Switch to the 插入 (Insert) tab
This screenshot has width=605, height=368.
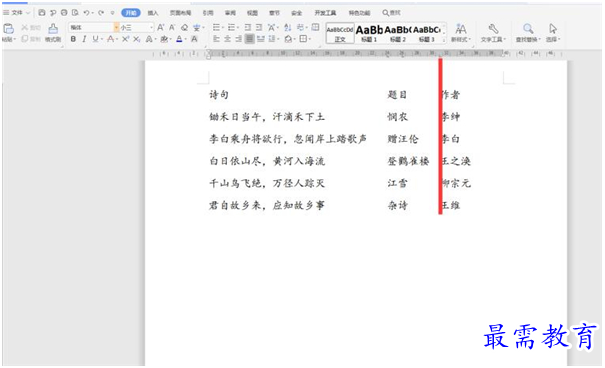pos(153,13)
